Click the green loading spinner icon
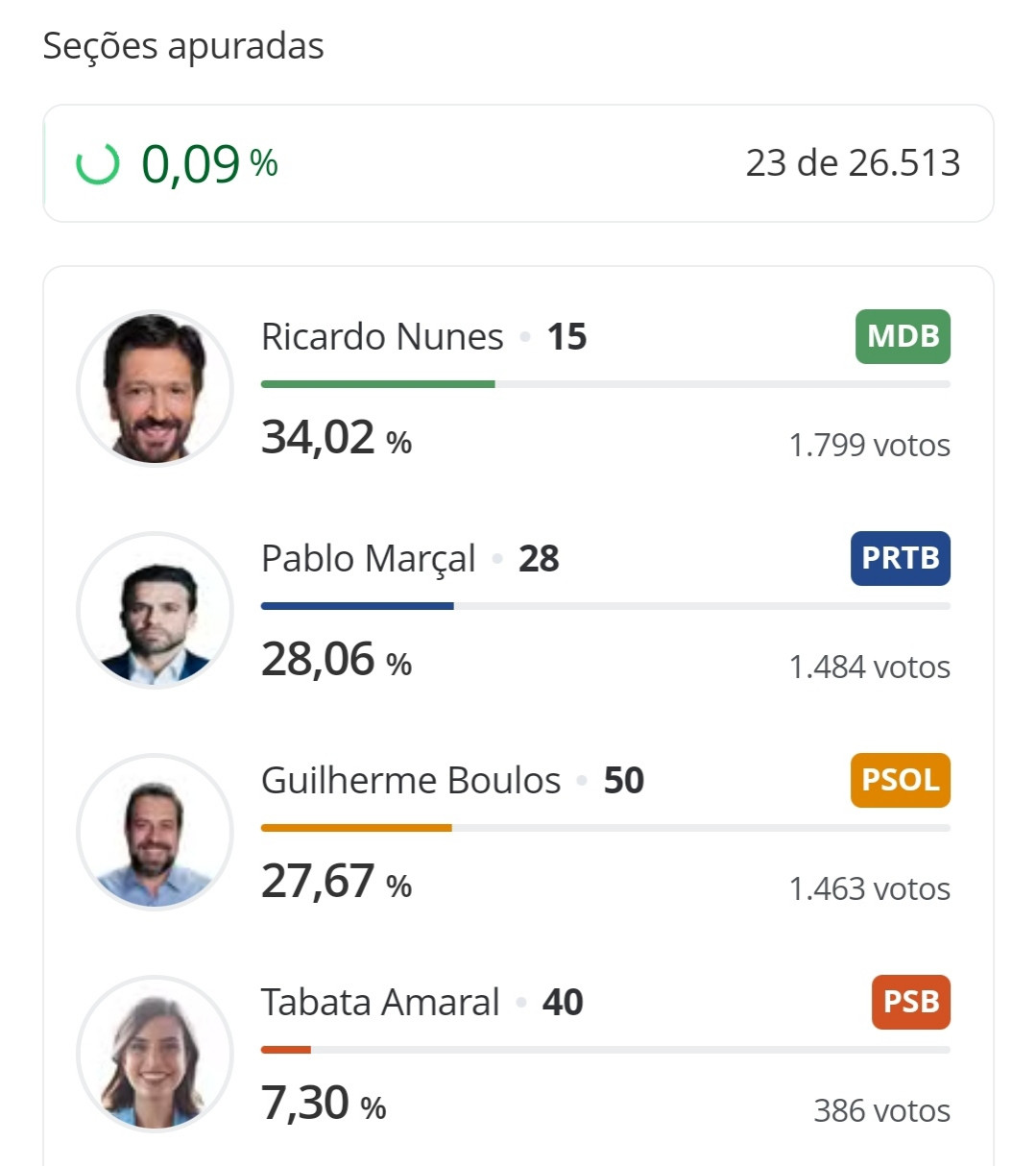 pos(97,163)
